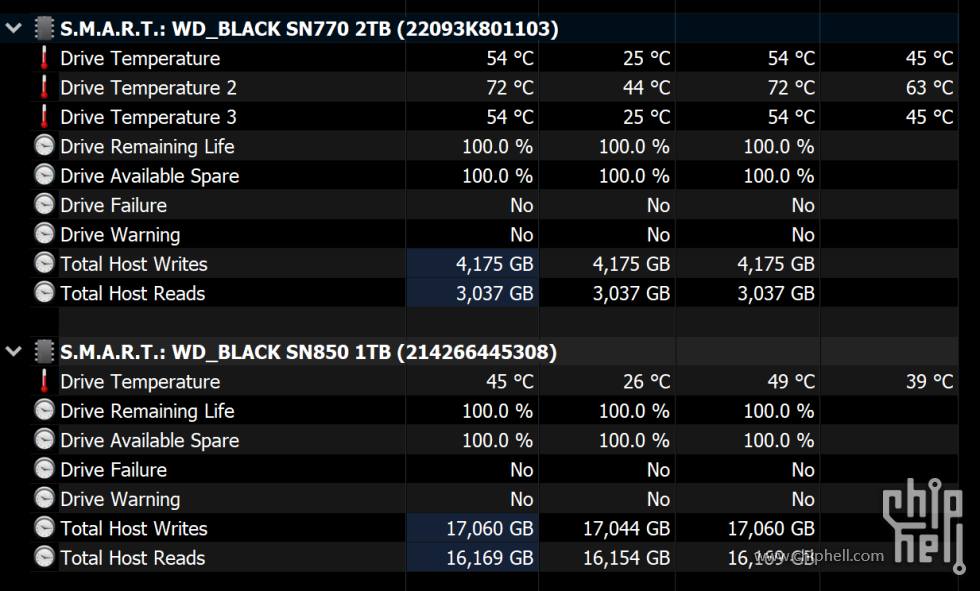
Task: Click the SN850 Total Host Reads clock icon
Action: (x=44, y=557)
